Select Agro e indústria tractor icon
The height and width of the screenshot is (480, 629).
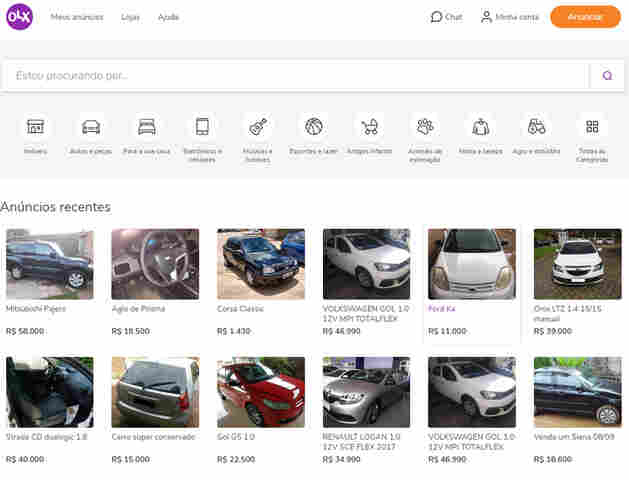[537, 127]
